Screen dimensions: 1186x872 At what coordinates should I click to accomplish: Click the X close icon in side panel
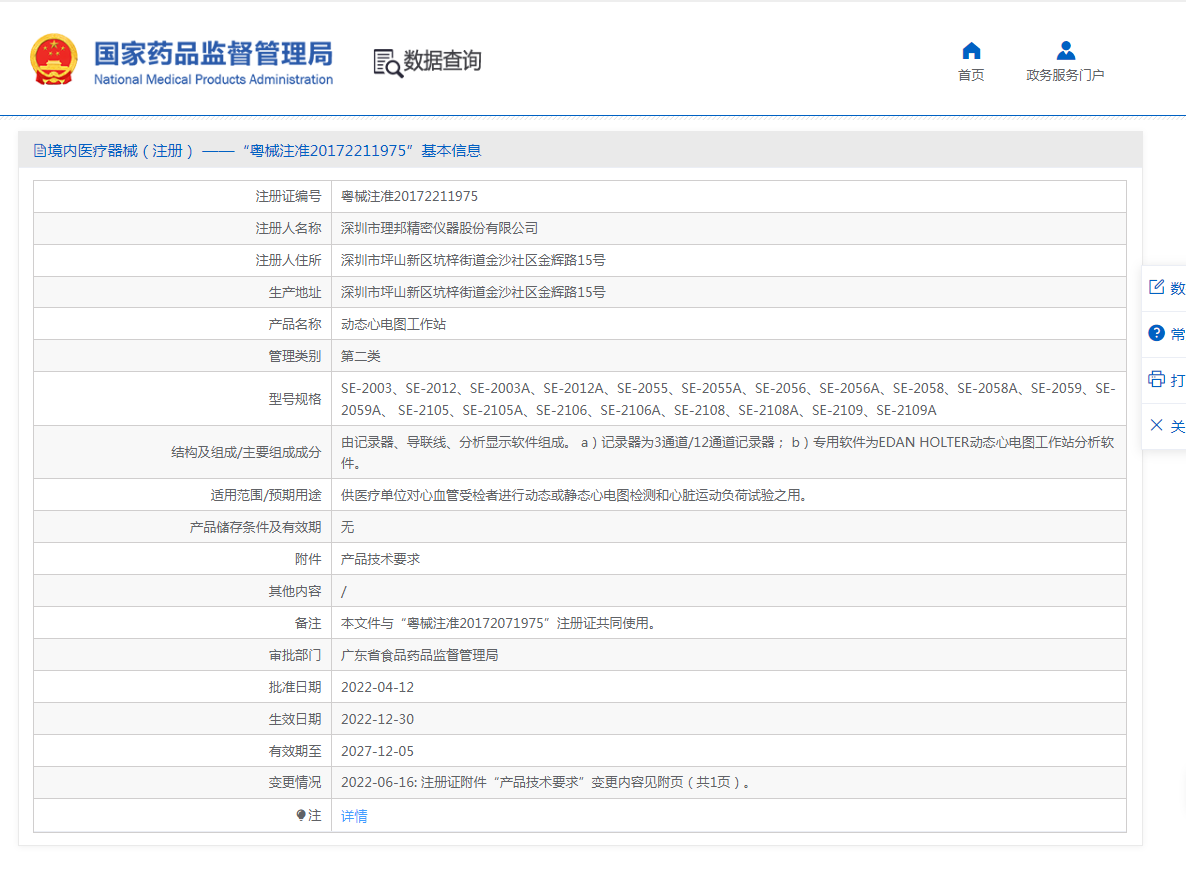pyautogui.click(x=1157, y=425)
